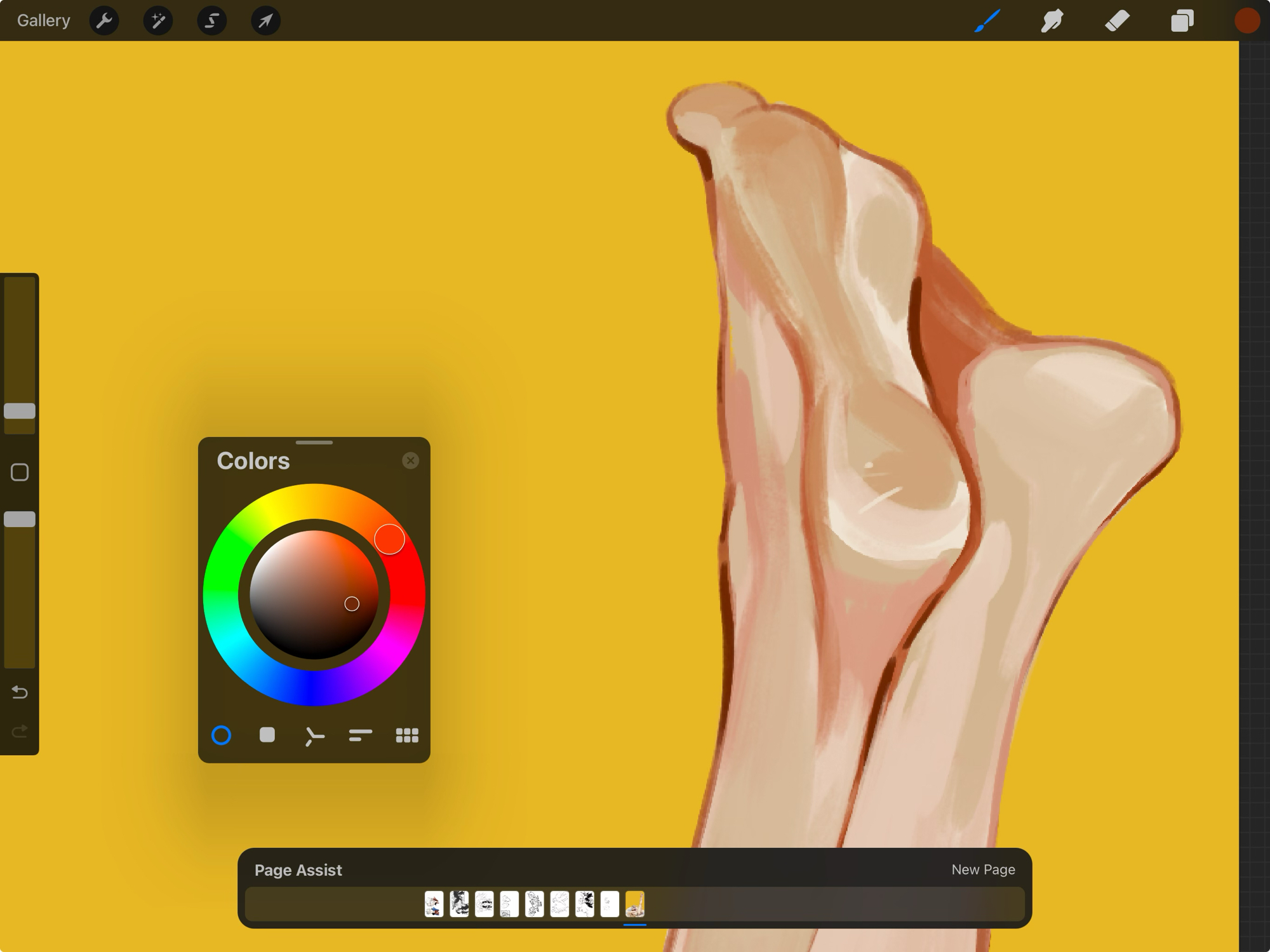Select the Smudge tool
The width and height of the screenshot is (1270, 952).
pyautogui.click(x=1052, y=21)
